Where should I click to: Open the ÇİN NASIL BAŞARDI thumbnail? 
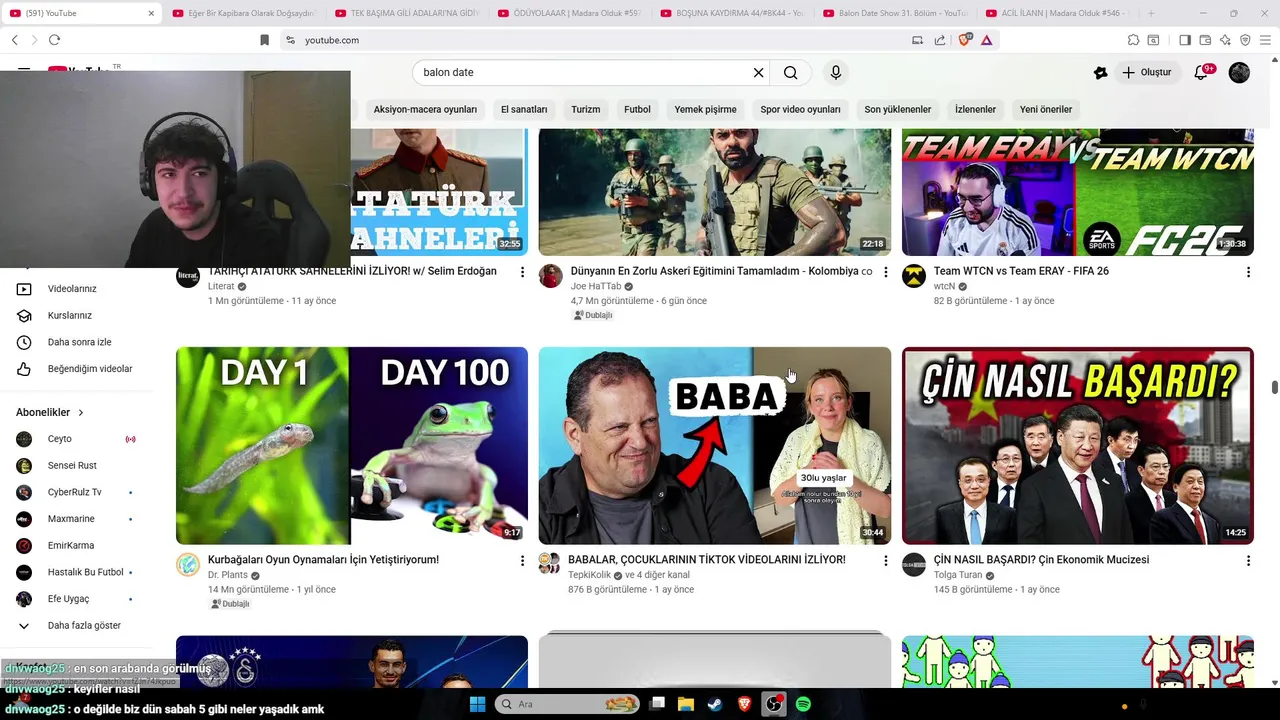(1078, 446)
